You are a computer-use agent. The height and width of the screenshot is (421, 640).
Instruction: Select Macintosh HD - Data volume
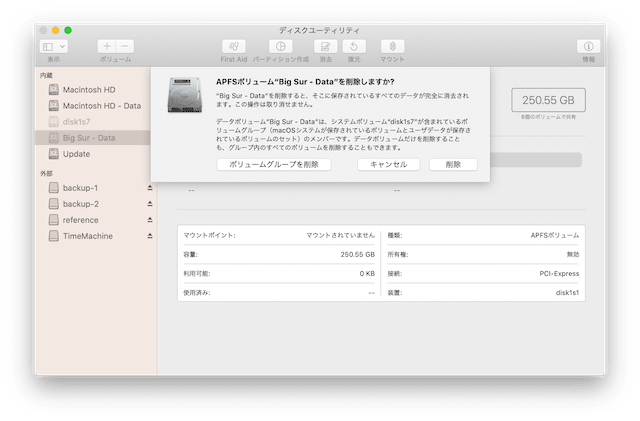coord(93,106)
